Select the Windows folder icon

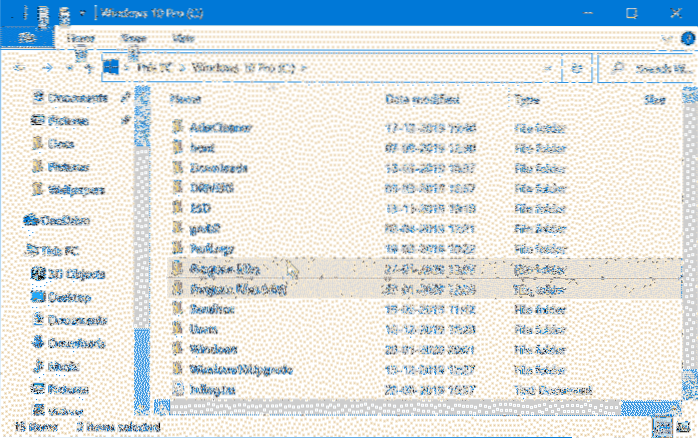(180, 349)
